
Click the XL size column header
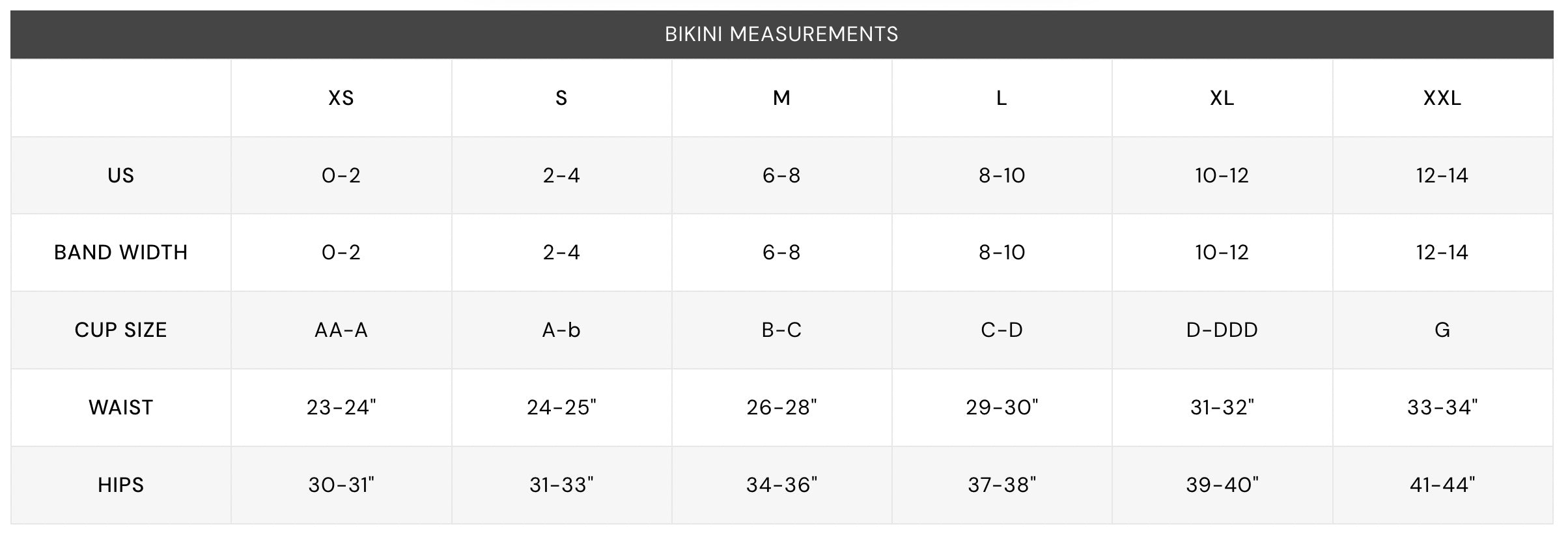tap(1222, 98)
